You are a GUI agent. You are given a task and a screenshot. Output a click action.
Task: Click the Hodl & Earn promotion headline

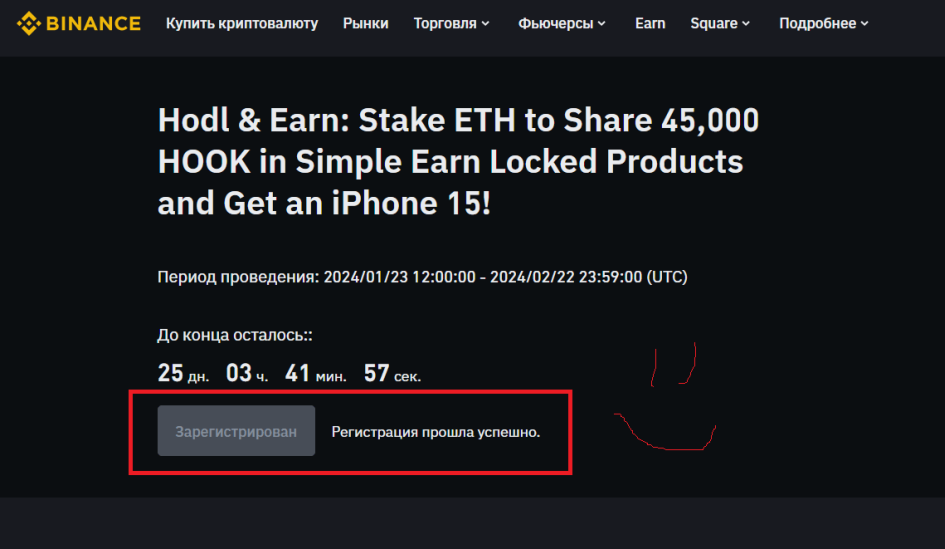(x=458, y=162)
